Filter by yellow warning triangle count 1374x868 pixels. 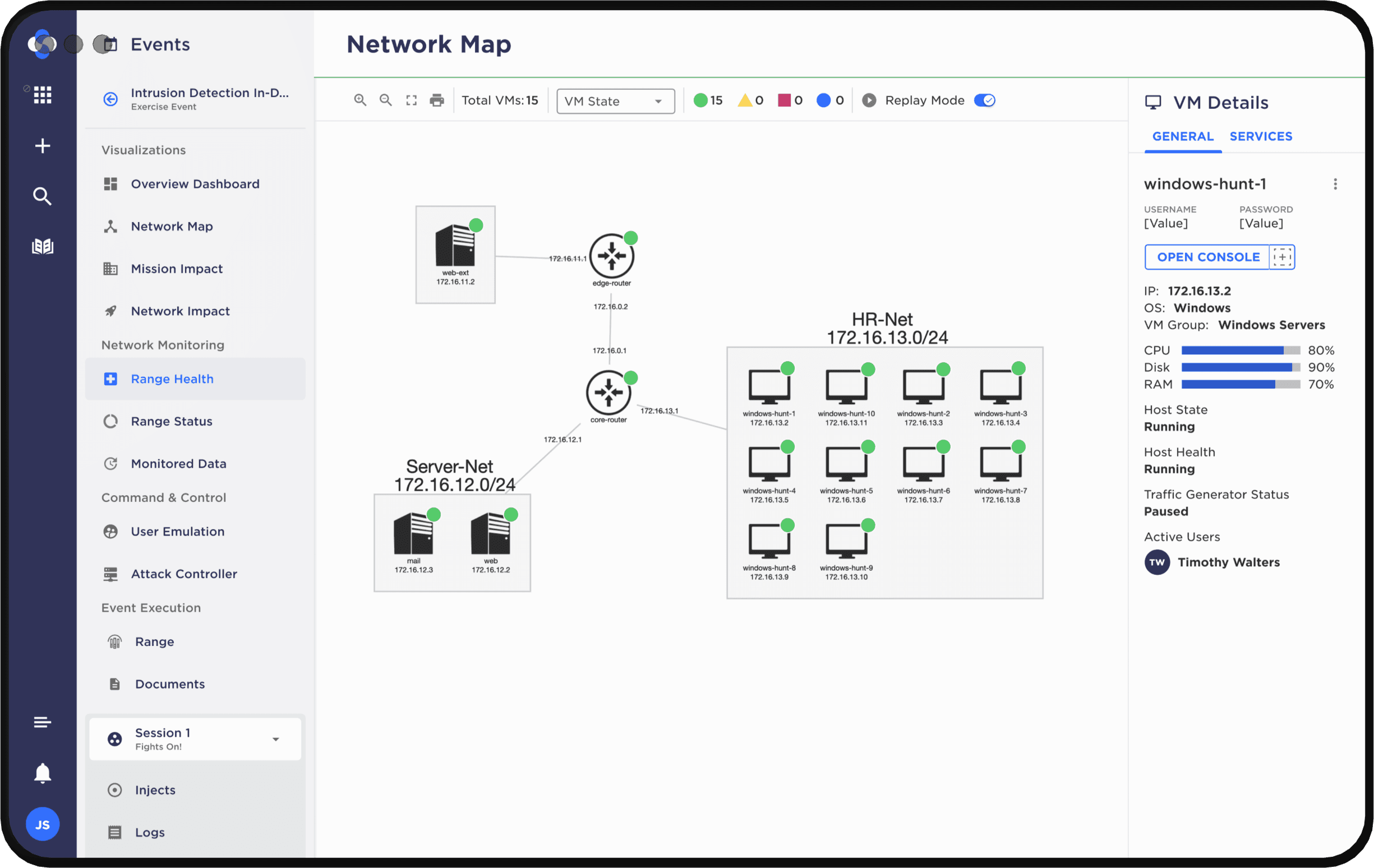tap(751, 100)
